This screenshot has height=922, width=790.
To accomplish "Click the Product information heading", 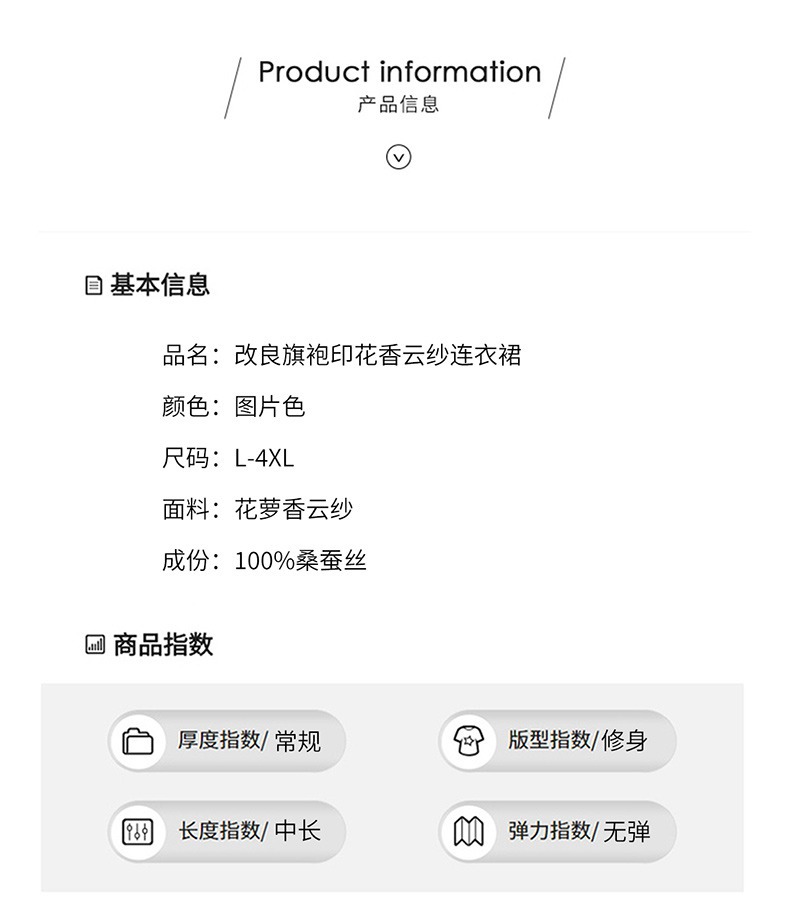I will pos(399,72).
